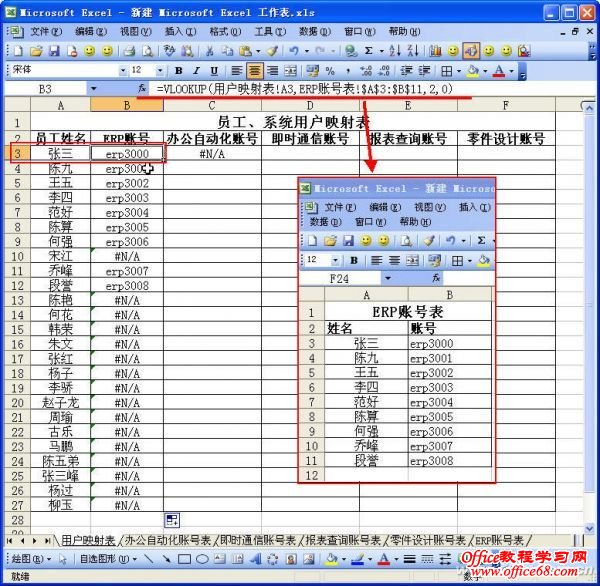Decrease the cell indent
This screenshot has height=586, width=600.
point(406,71)
